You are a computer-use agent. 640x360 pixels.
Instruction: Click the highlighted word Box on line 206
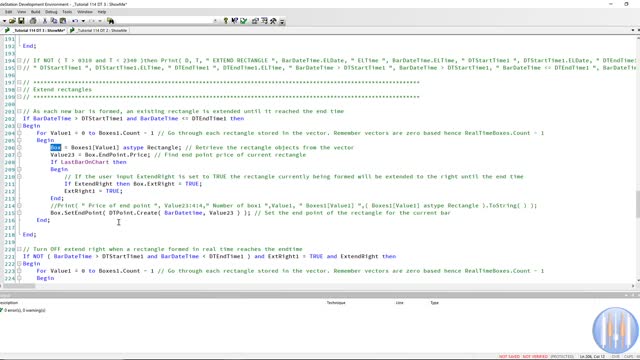click(x=56, y=147)
